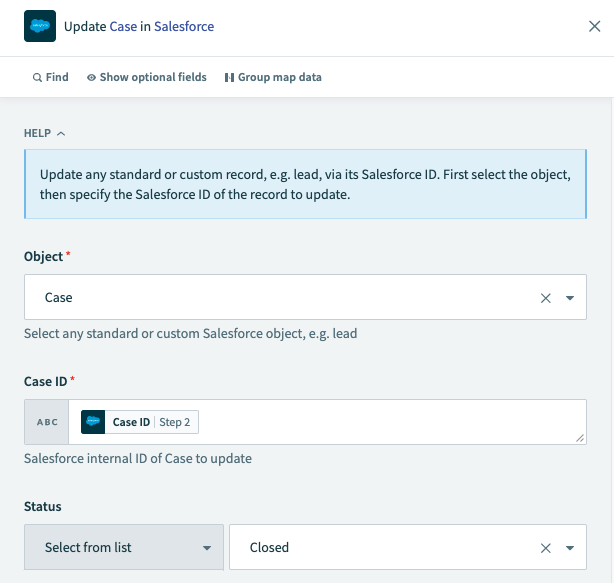Click the ABC text type icon

coord(47,422)
